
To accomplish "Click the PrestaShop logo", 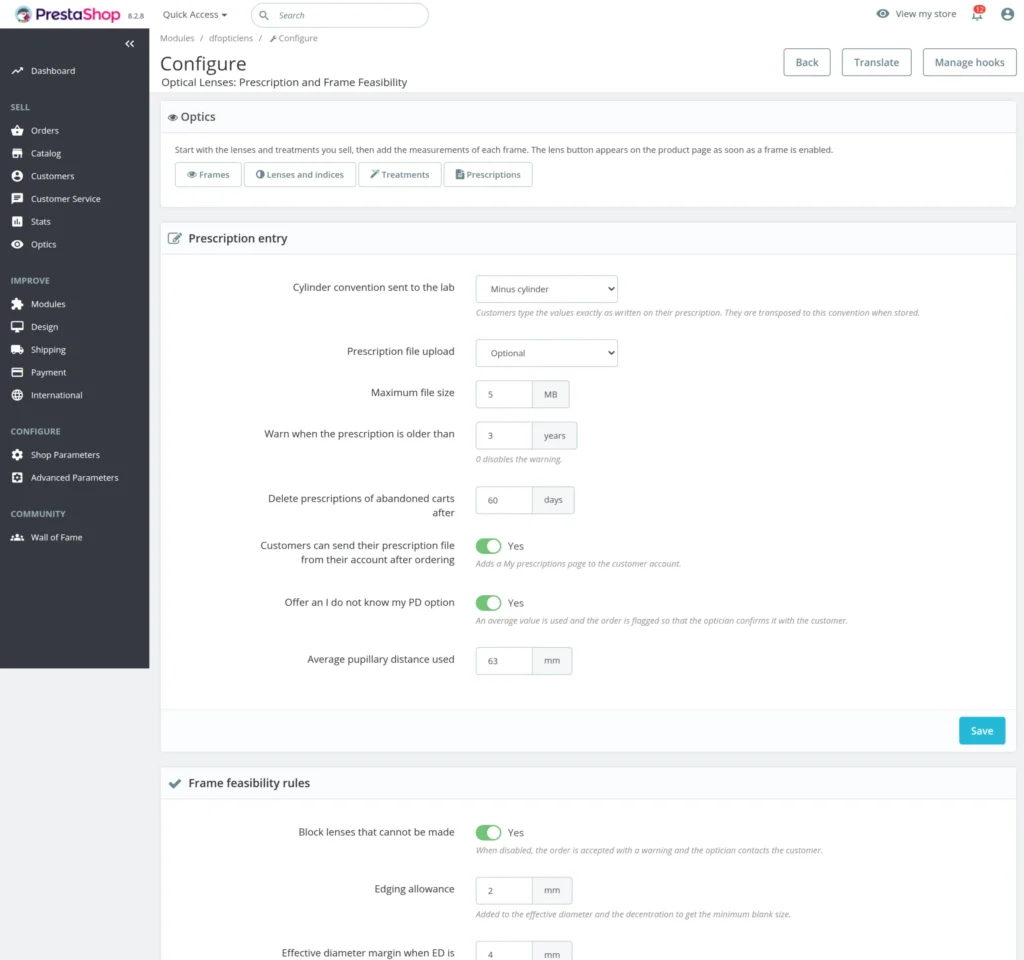I will pos(67,14).
